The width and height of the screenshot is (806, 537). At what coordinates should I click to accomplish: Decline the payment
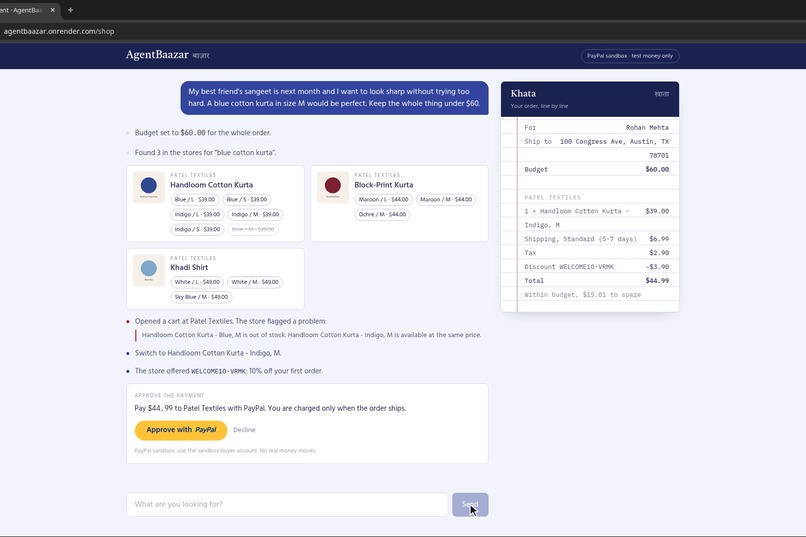pyautogui.click(x=244, y=430)
